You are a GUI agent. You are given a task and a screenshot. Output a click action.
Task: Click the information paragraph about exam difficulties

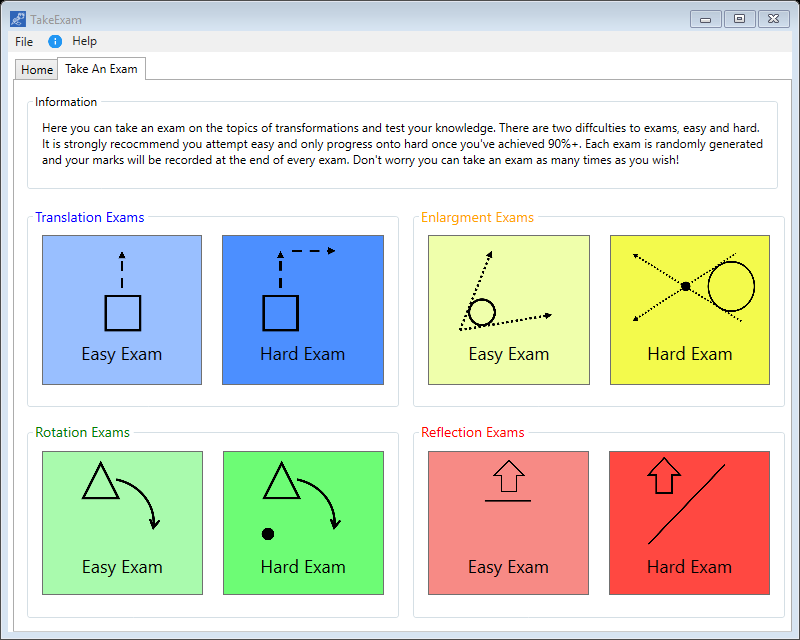coord(402,144)
